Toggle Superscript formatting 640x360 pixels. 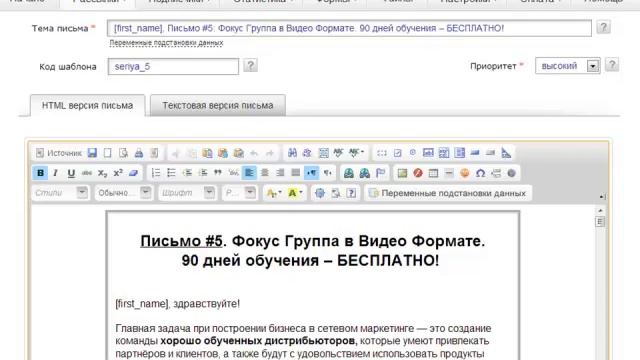point(118,173)
